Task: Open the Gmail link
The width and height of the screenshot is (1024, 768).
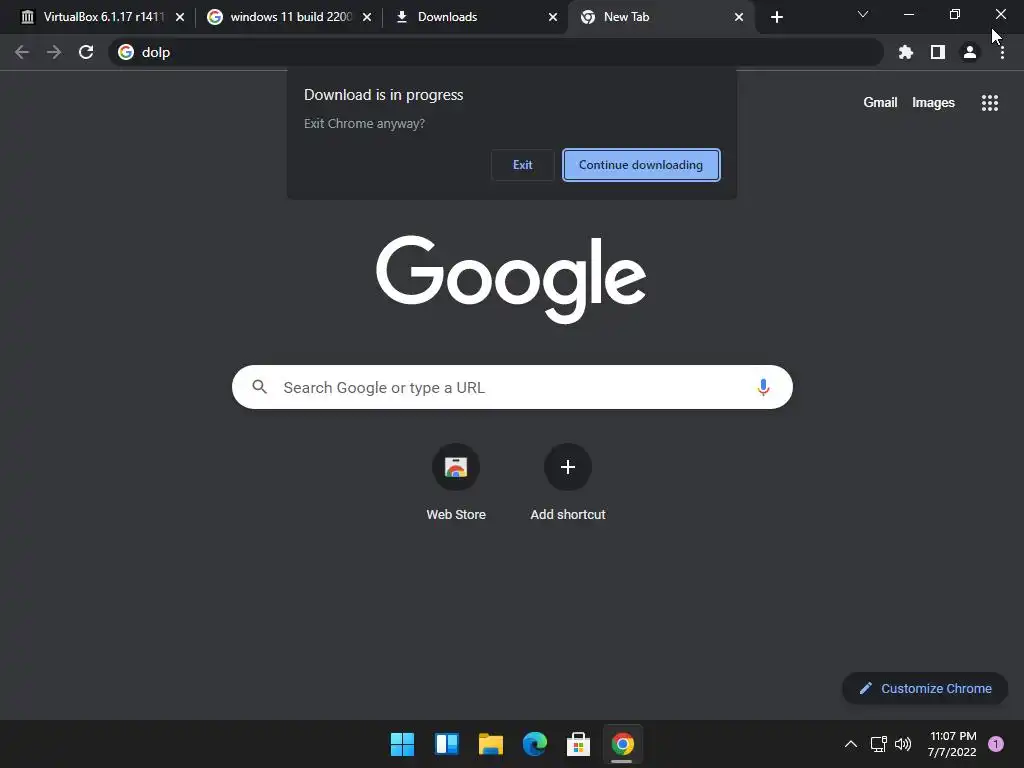Action: pyautogui.click(x=880, y=103)
